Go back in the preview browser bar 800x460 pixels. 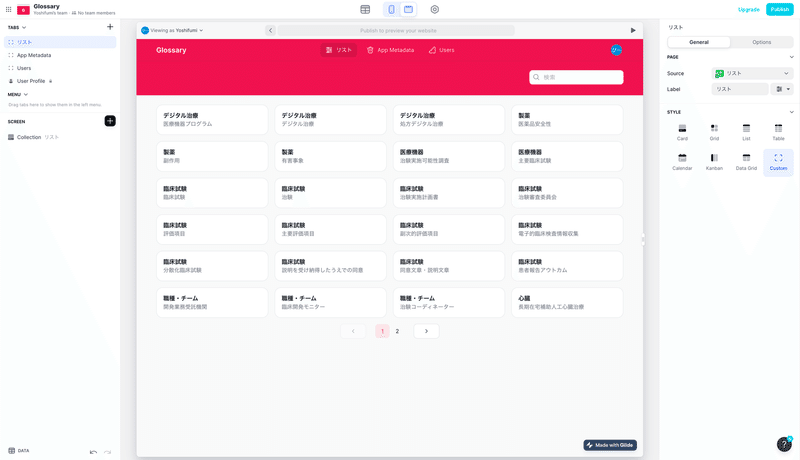pos(270,31)
